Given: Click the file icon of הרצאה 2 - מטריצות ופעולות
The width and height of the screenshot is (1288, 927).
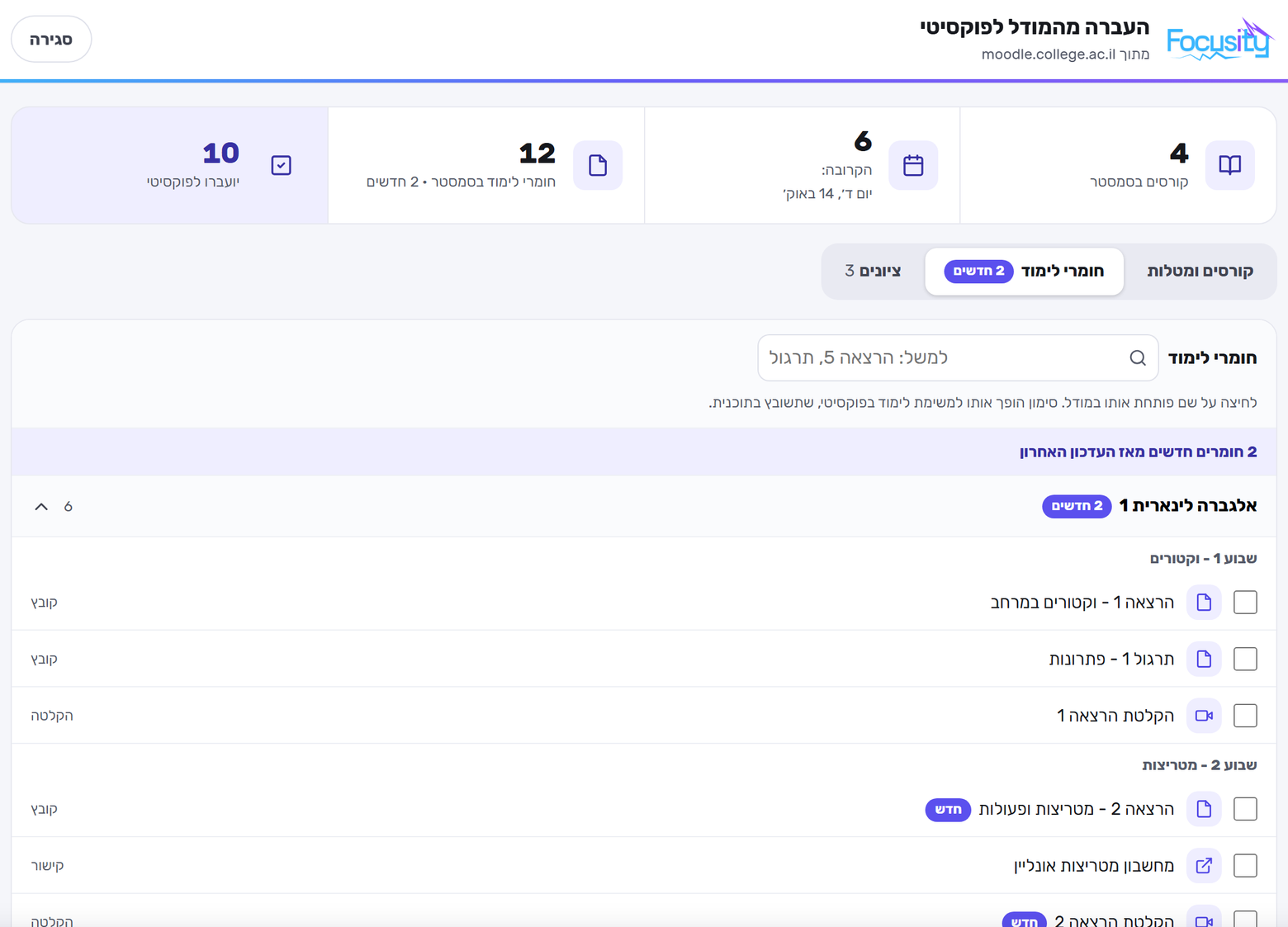Looking at the screenshot, I should point(1204,809).
